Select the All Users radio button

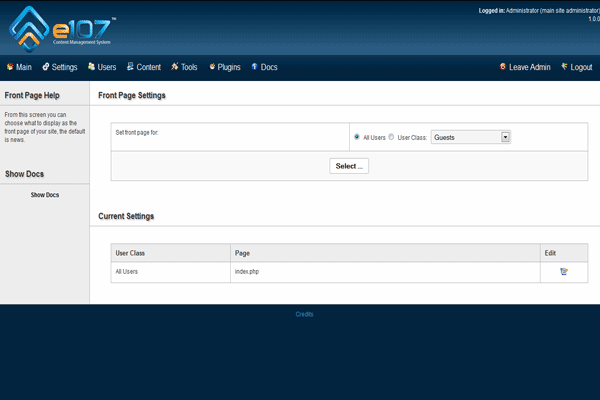point(358,137)
